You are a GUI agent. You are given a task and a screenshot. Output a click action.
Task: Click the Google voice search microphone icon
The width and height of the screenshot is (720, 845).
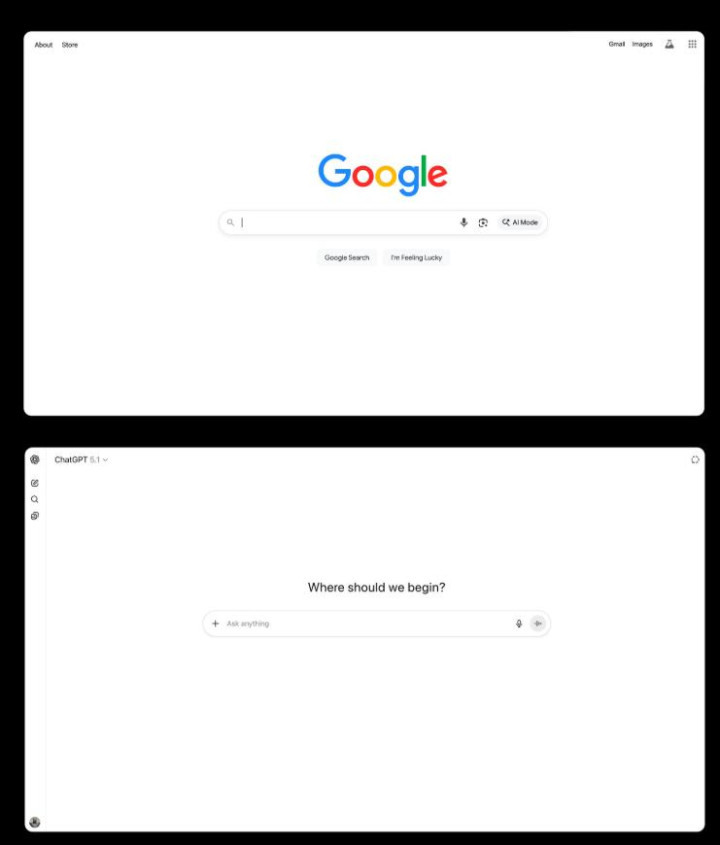(x=463, y=223)
